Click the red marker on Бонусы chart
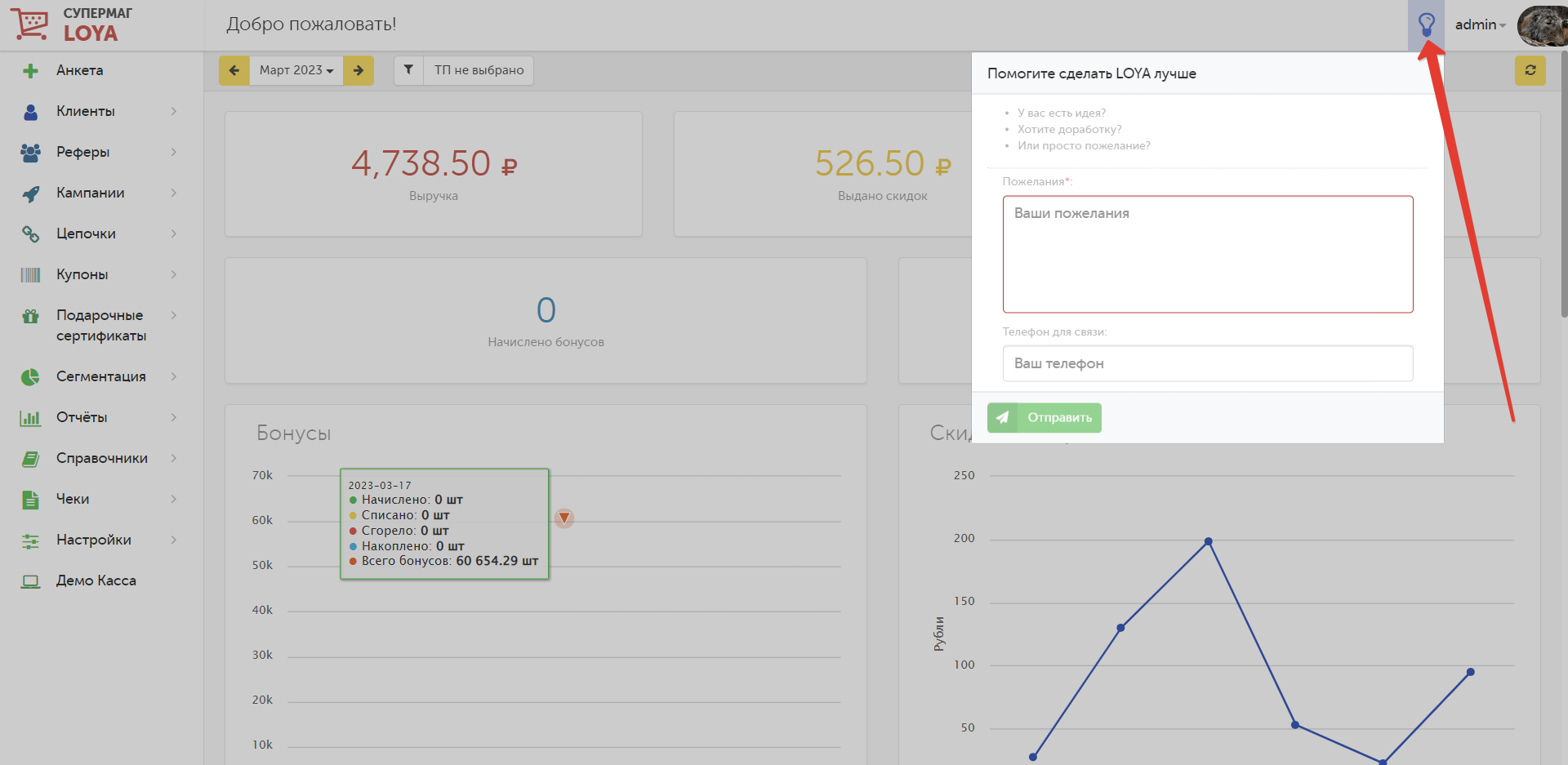 (564, 518)
